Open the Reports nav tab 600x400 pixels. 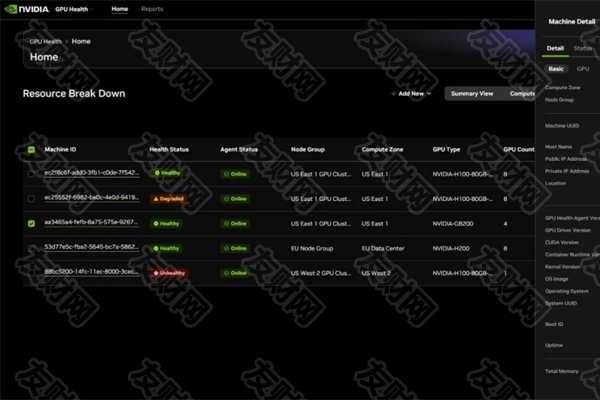pos(152,9)
